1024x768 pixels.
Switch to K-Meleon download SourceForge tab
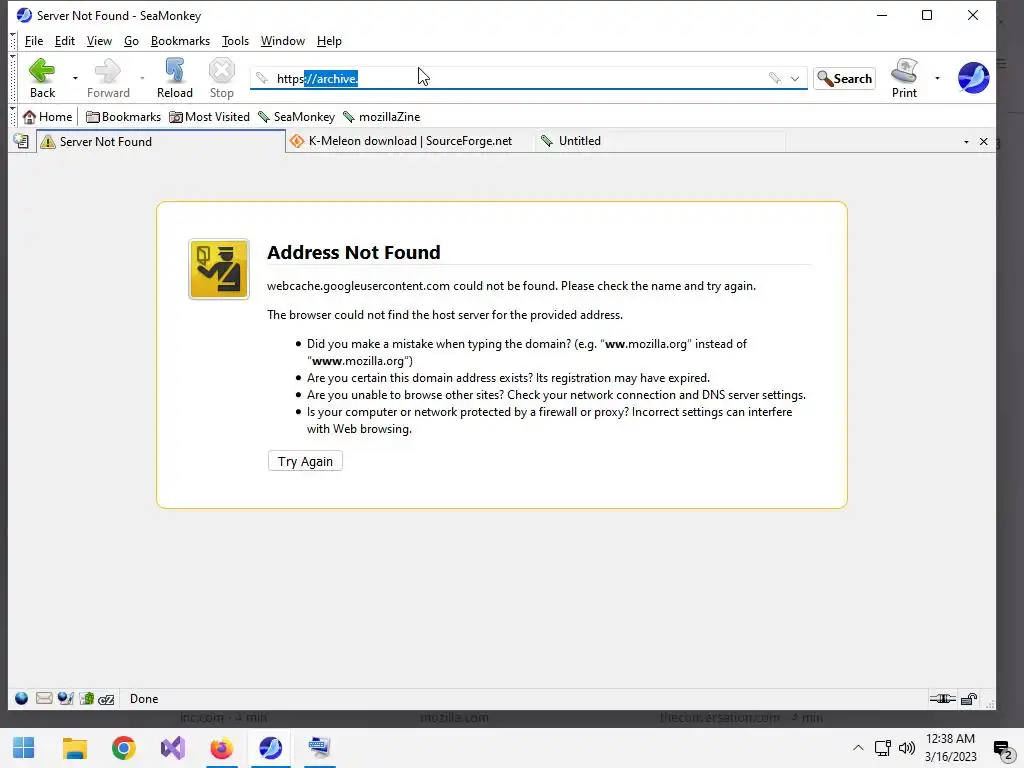point(409,141)
